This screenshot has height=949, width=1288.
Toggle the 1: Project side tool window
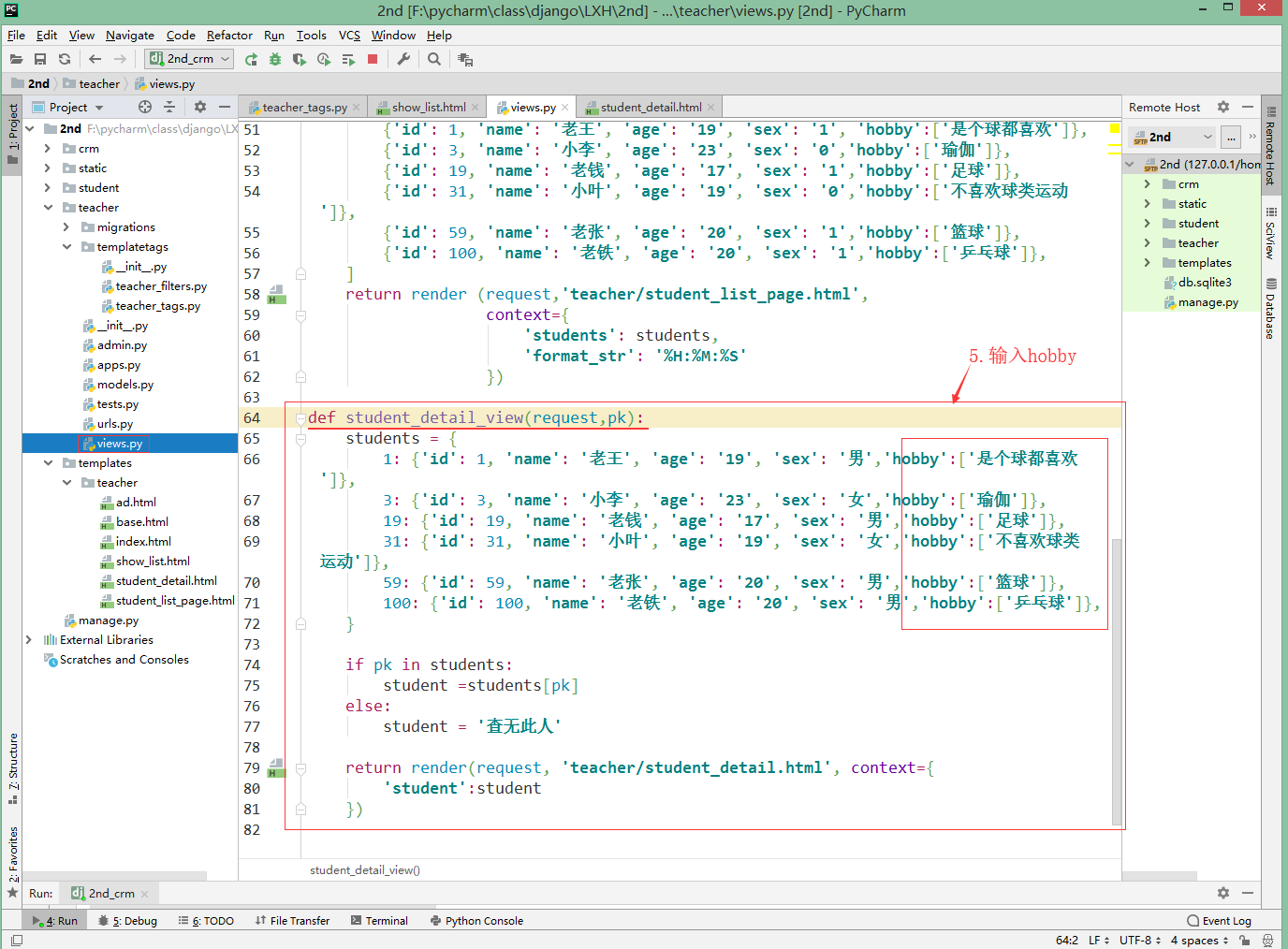coord(12,134)
